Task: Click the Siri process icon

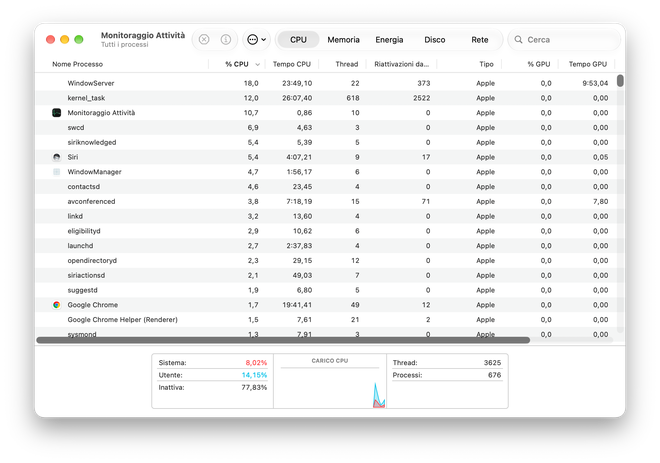Action: pyautogui.click(x=56, y=157)
